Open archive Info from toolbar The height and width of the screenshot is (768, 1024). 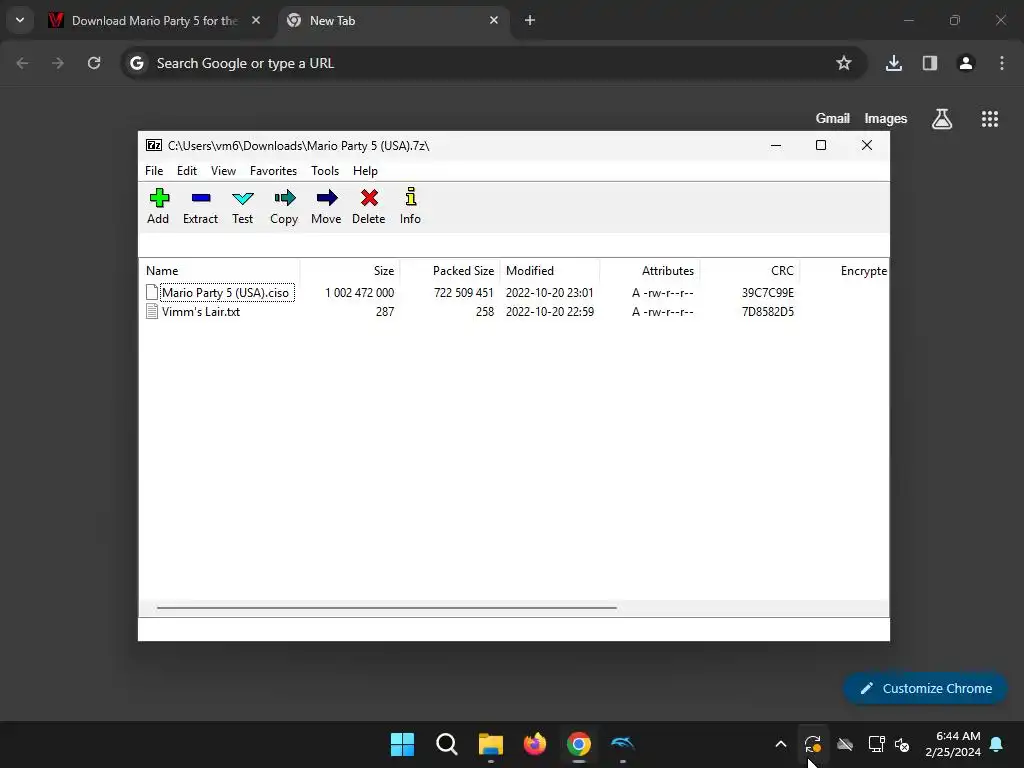[x=410, y=206]
